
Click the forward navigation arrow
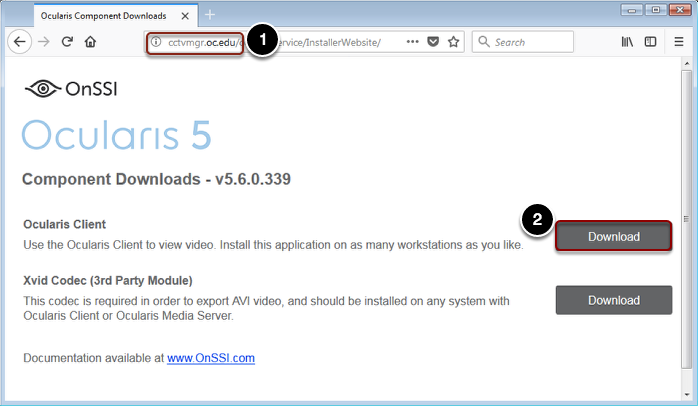(x=44, y=42)
